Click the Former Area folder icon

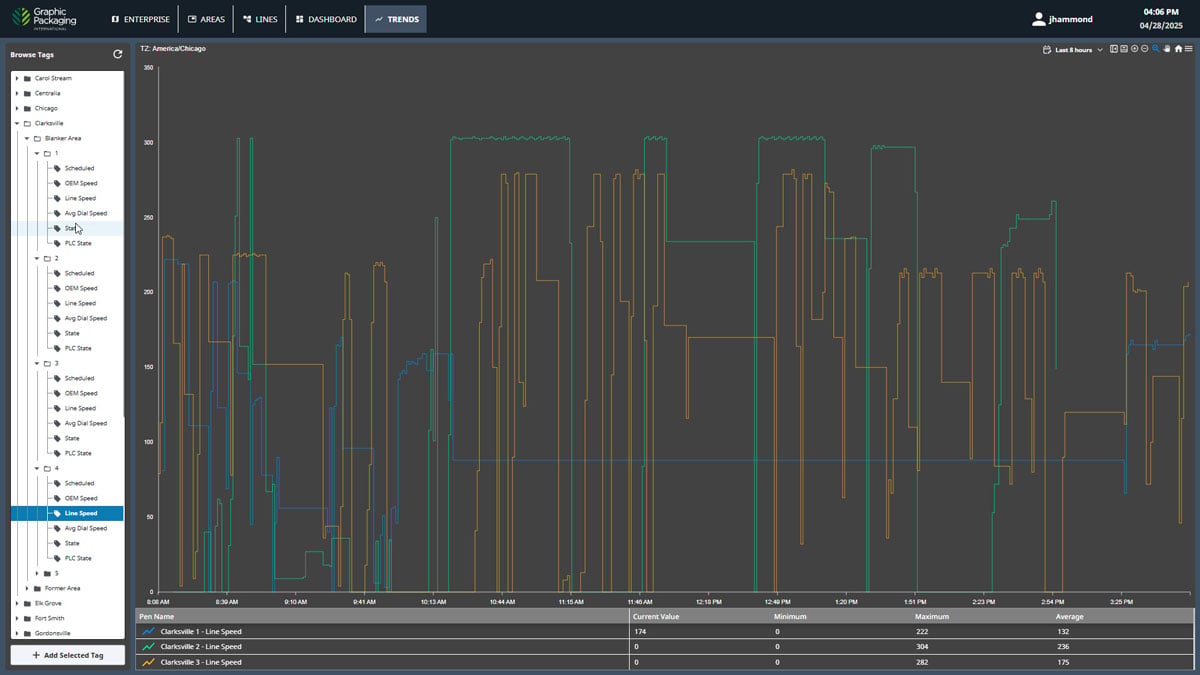click(x=37, y=588)
